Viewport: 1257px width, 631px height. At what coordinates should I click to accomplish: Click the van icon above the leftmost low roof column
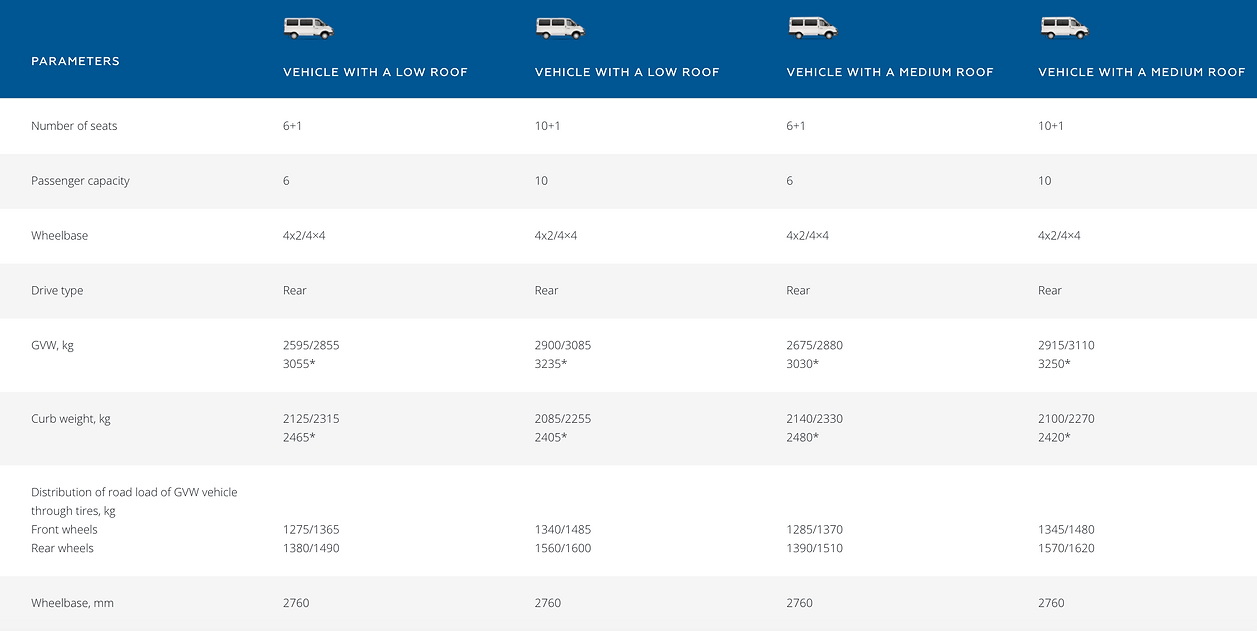point(307,28)
